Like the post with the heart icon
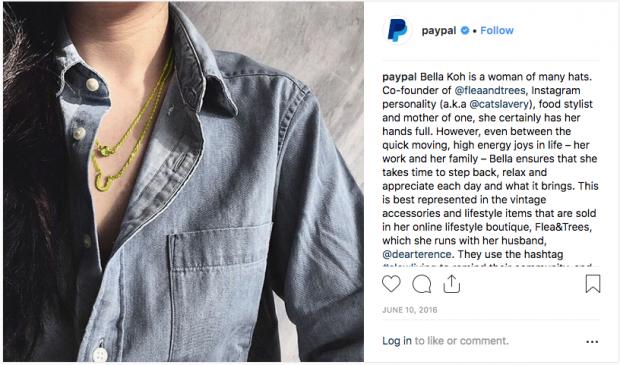 pyautogui.click(x=391, y=284)
